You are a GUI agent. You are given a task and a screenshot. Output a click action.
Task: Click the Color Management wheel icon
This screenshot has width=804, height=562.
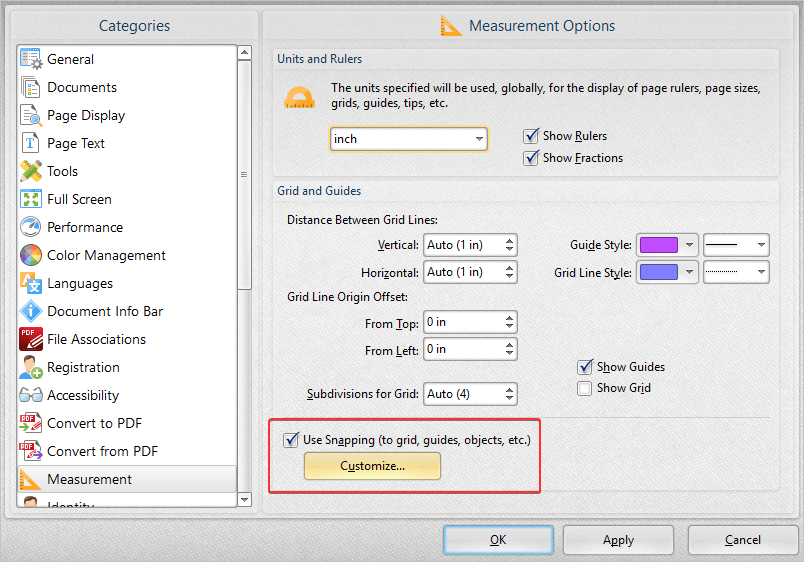31,255
